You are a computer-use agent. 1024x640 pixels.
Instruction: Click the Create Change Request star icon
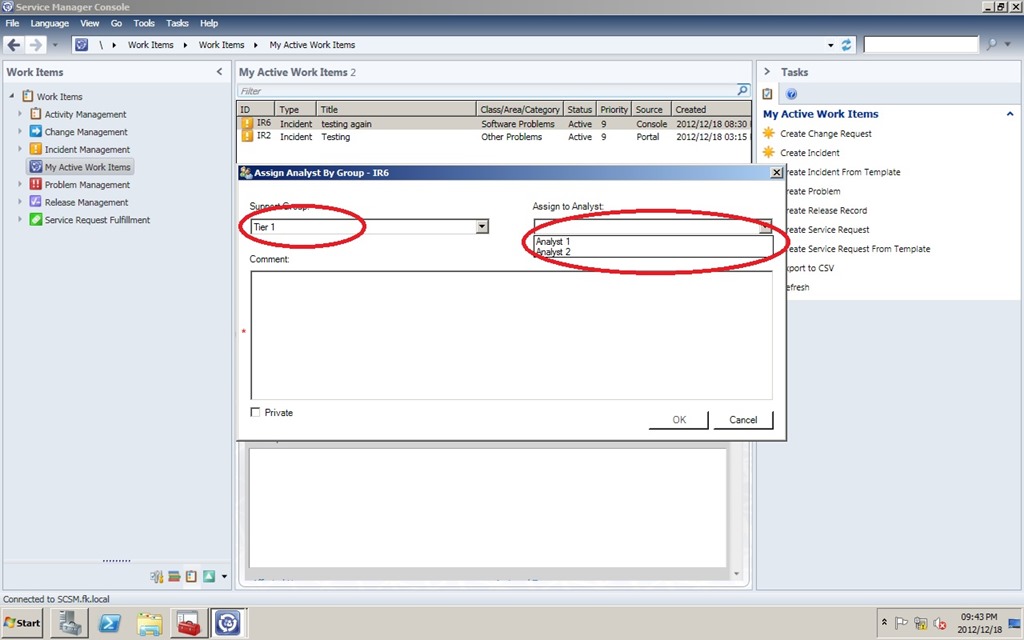768,134
